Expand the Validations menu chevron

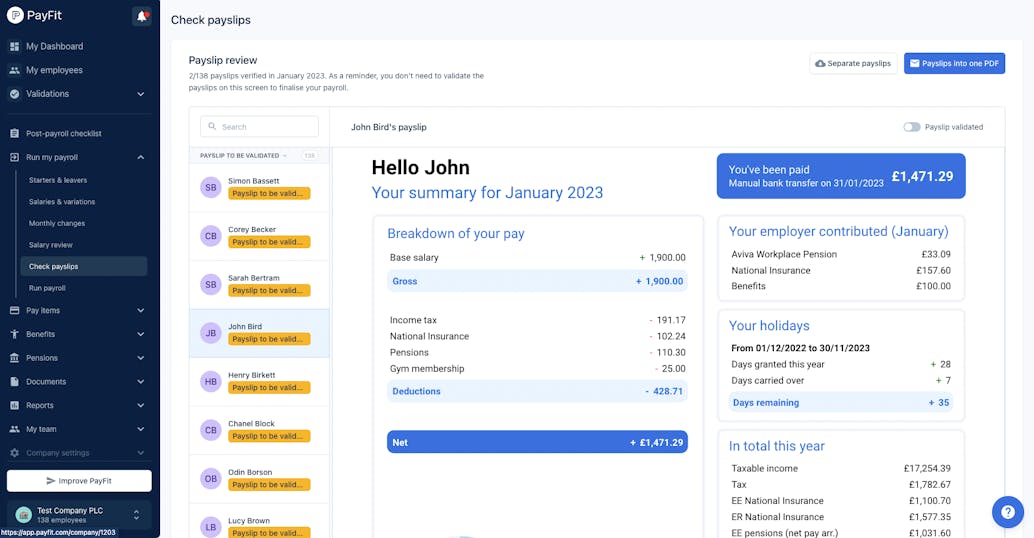tap(140, 94)
